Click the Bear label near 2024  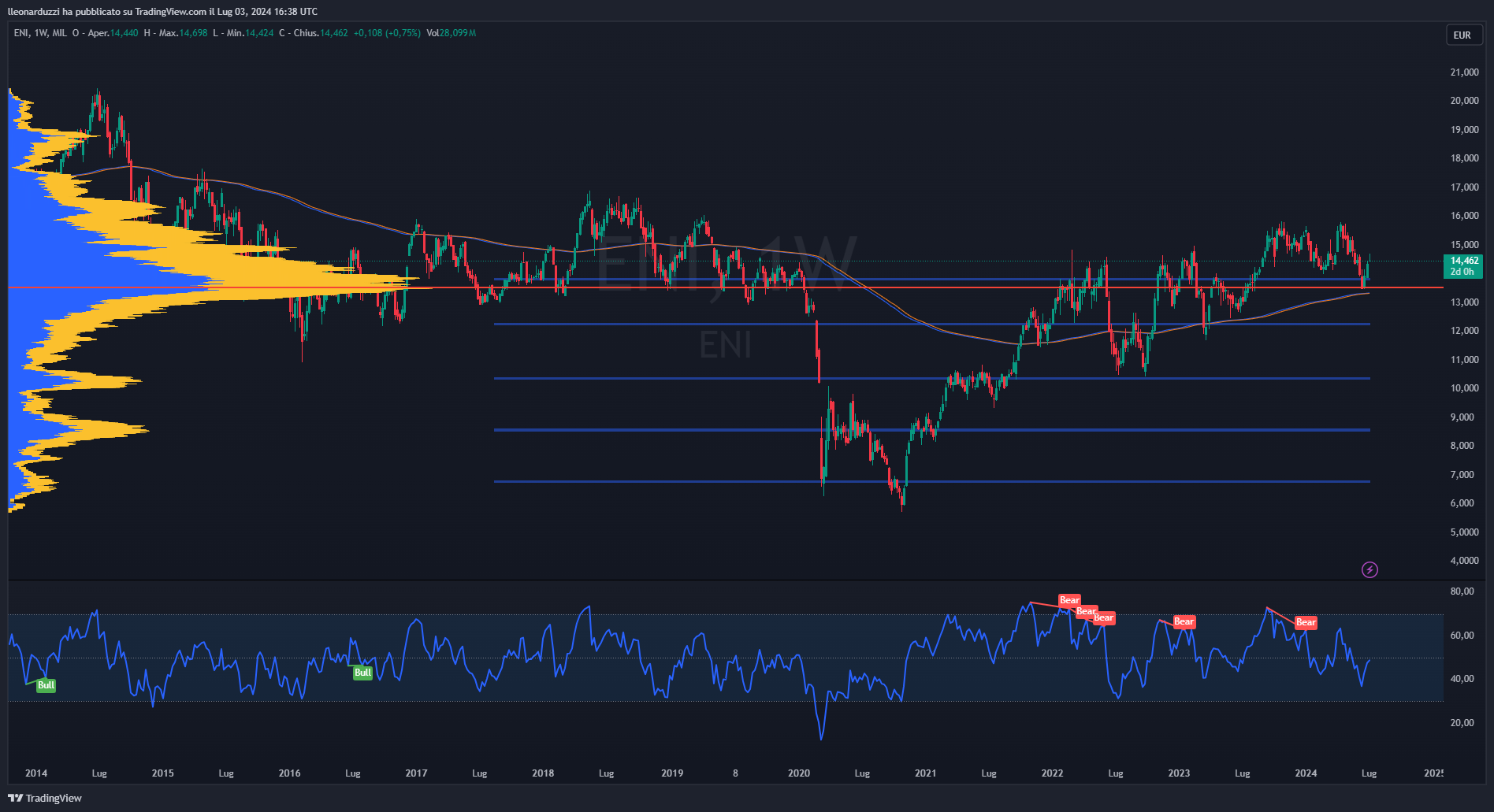(x=1306, y=622)
